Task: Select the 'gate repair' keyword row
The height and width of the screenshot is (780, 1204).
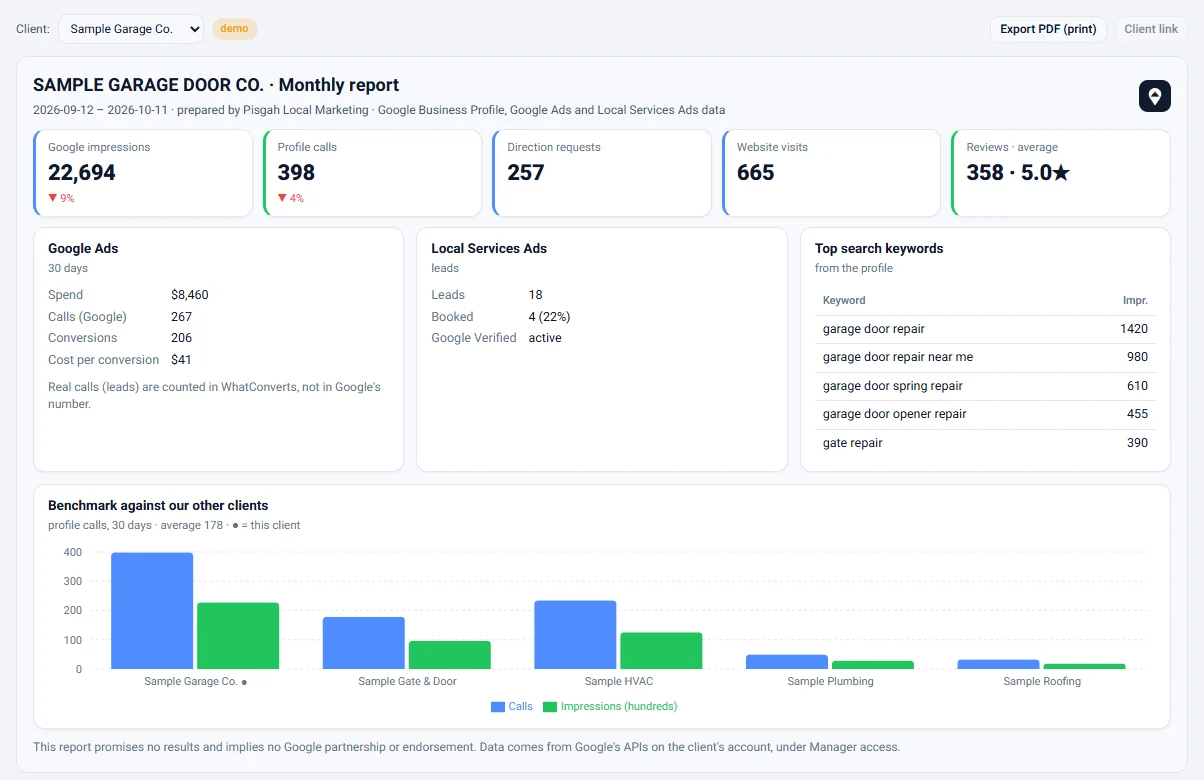Action: (985, 443)
